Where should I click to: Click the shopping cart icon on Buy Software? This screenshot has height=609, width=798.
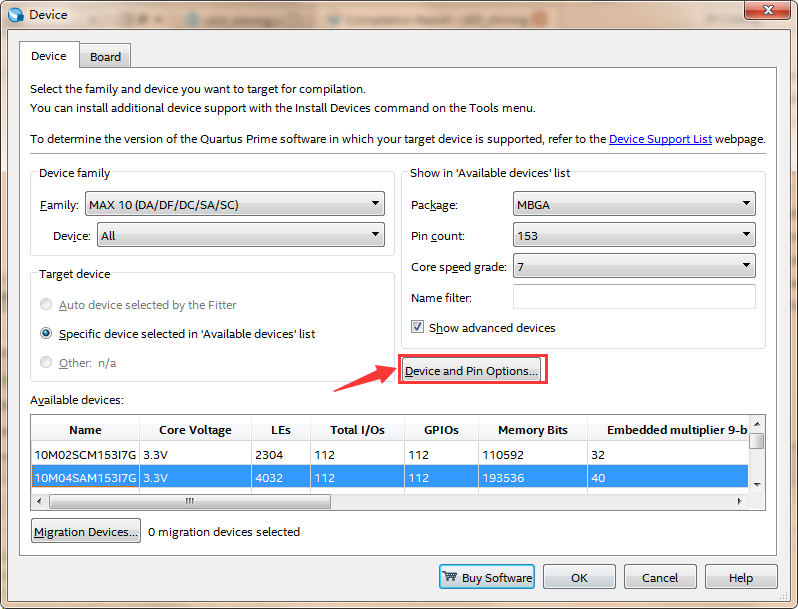450,576
